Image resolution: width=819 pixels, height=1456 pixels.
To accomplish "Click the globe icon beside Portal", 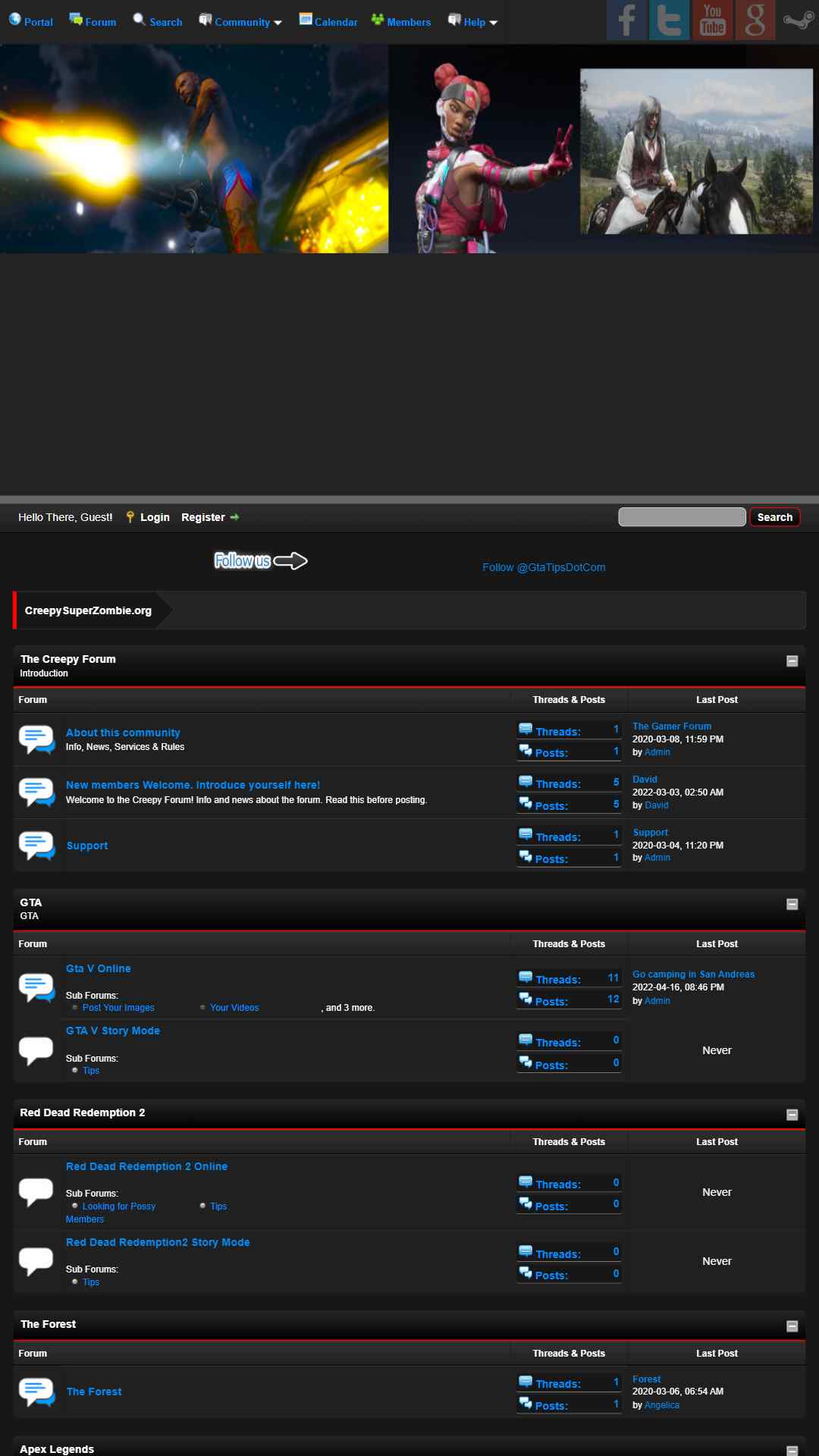I will pyautogui.click(x=14, y=19).
